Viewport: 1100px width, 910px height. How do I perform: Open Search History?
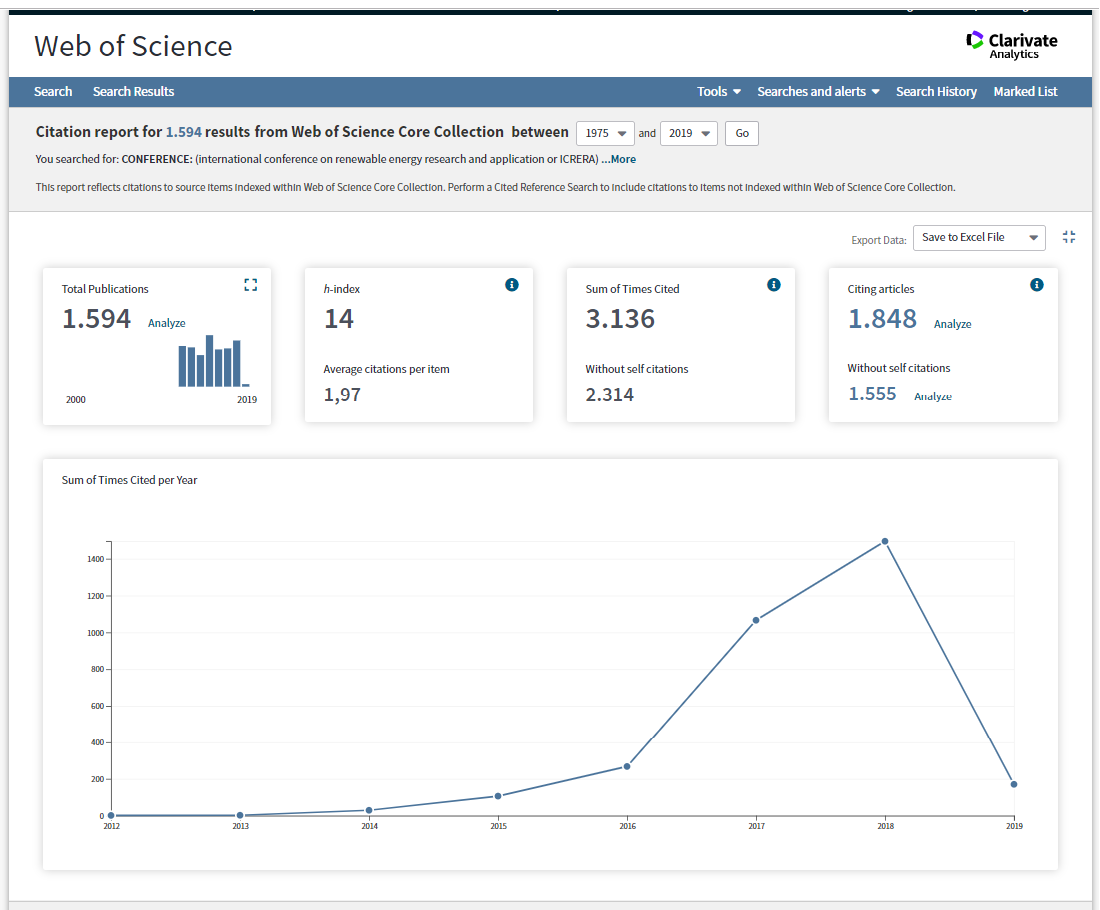937,92
